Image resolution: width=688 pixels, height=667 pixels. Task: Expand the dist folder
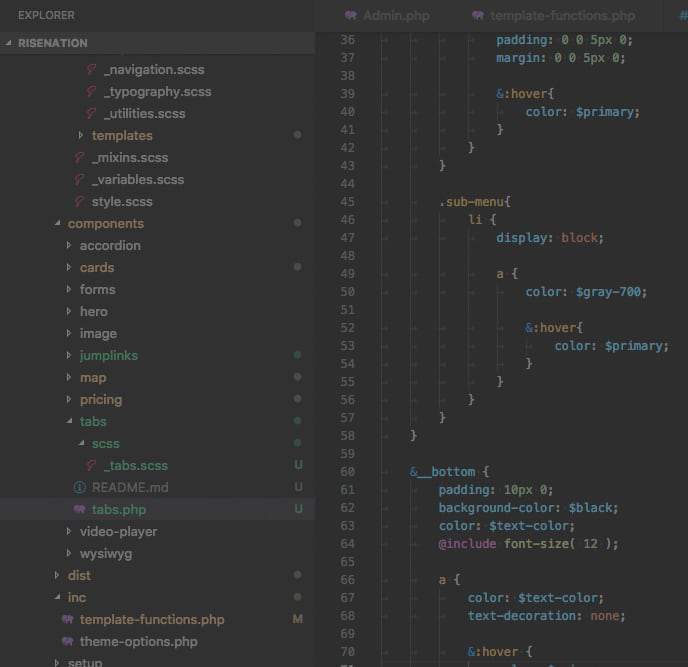coord(57,575)
